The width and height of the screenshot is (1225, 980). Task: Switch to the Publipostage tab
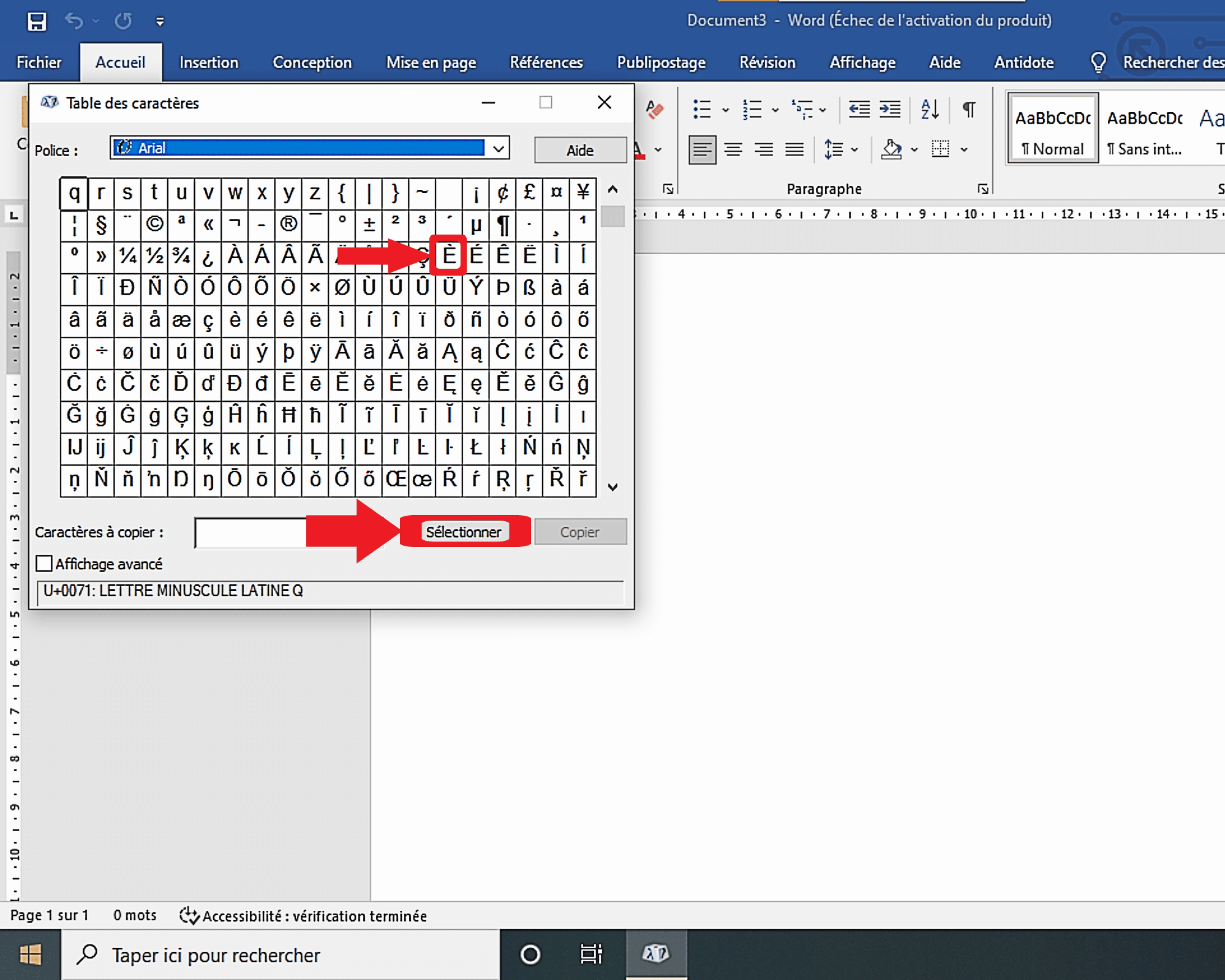click(x=661, y=62)
